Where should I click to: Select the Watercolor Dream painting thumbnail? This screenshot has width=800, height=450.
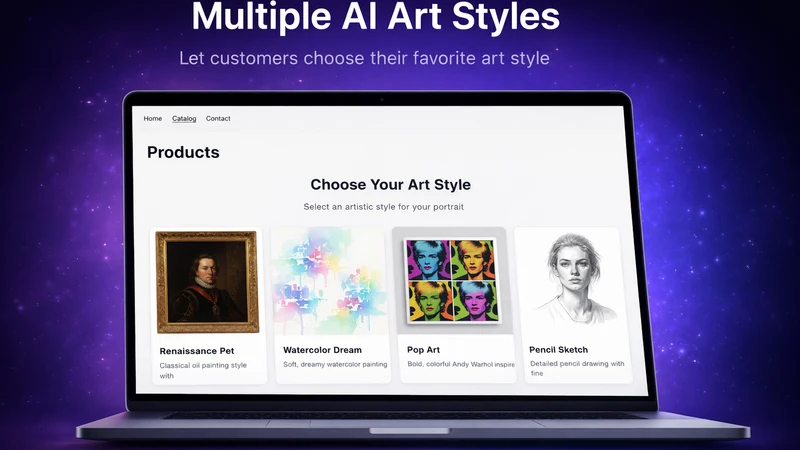[x=329, y=281]
